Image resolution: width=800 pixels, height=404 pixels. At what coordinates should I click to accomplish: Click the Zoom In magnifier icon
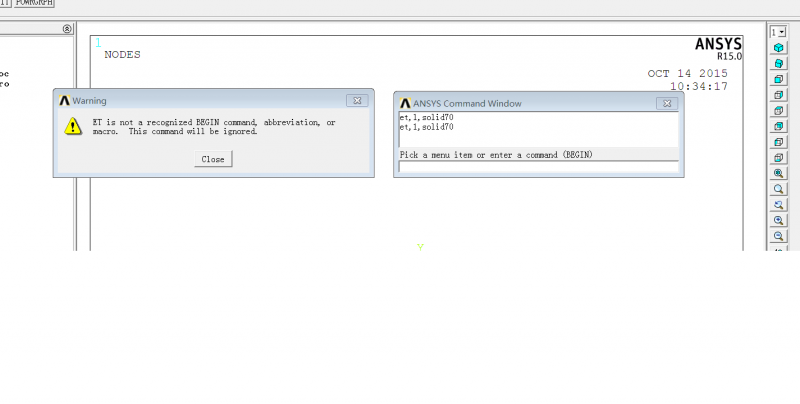click(779, 220)
